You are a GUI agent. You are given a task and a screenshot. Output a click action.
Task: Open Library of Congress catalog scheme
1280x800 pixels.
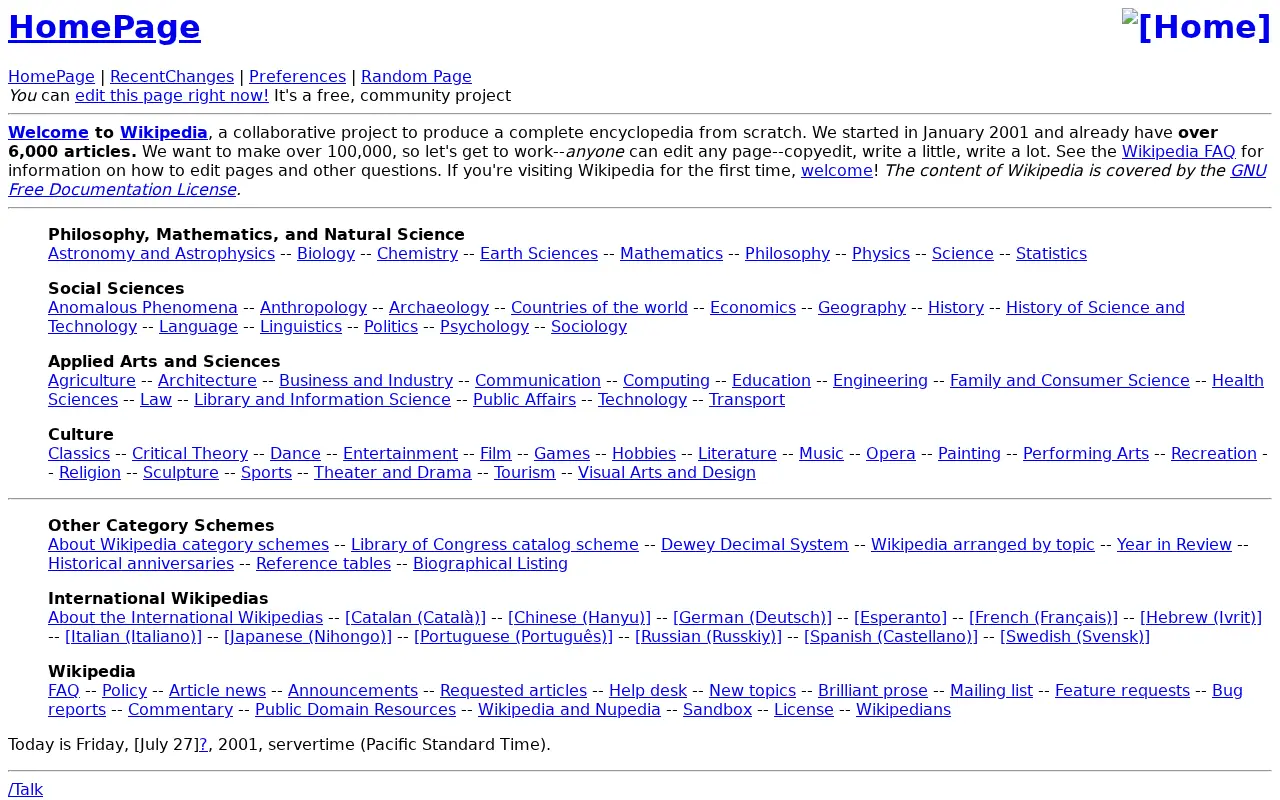pyautogui.click(x=495, y=545)
